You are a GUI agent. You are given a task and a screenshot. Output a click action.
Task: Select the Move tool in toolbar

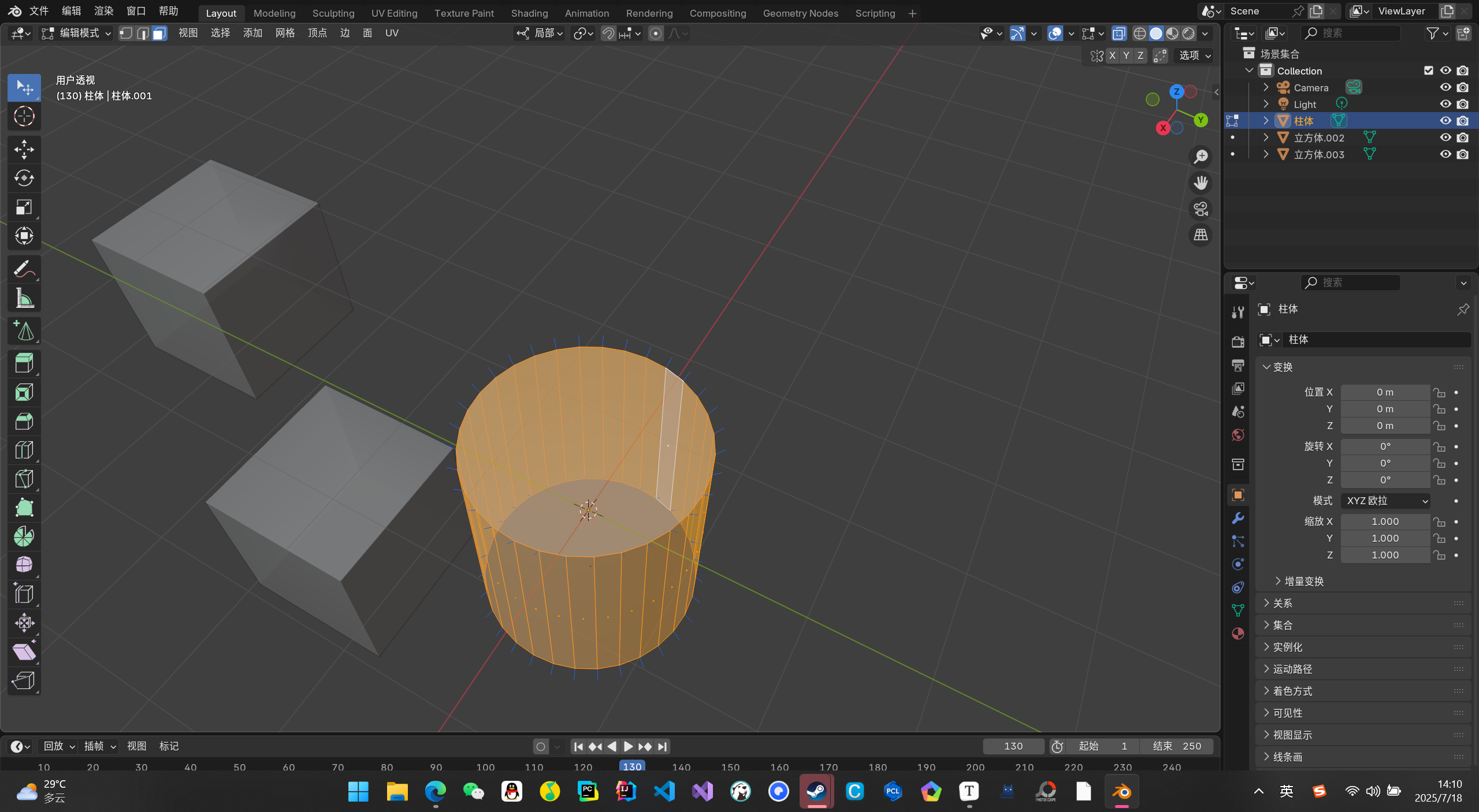pyautogui.click(x=24, y=150)
